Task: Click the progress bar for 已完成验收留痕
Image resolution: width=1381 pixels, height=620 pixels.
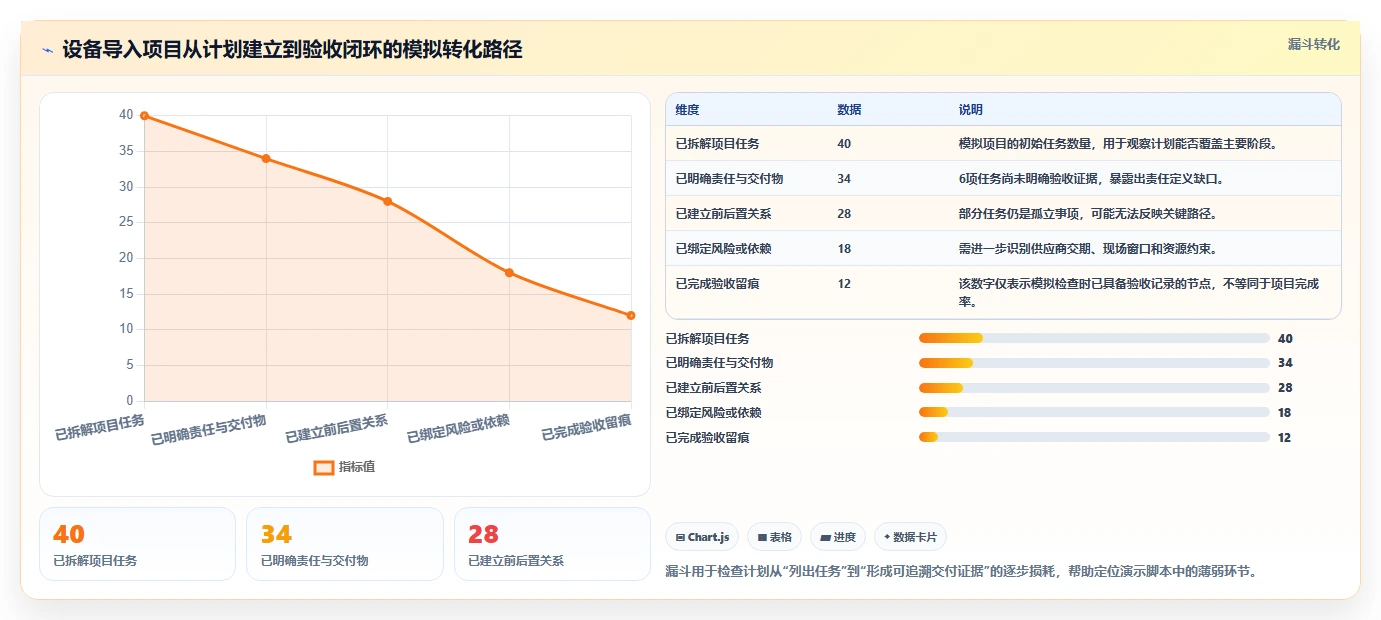Action: [1094, 437]
